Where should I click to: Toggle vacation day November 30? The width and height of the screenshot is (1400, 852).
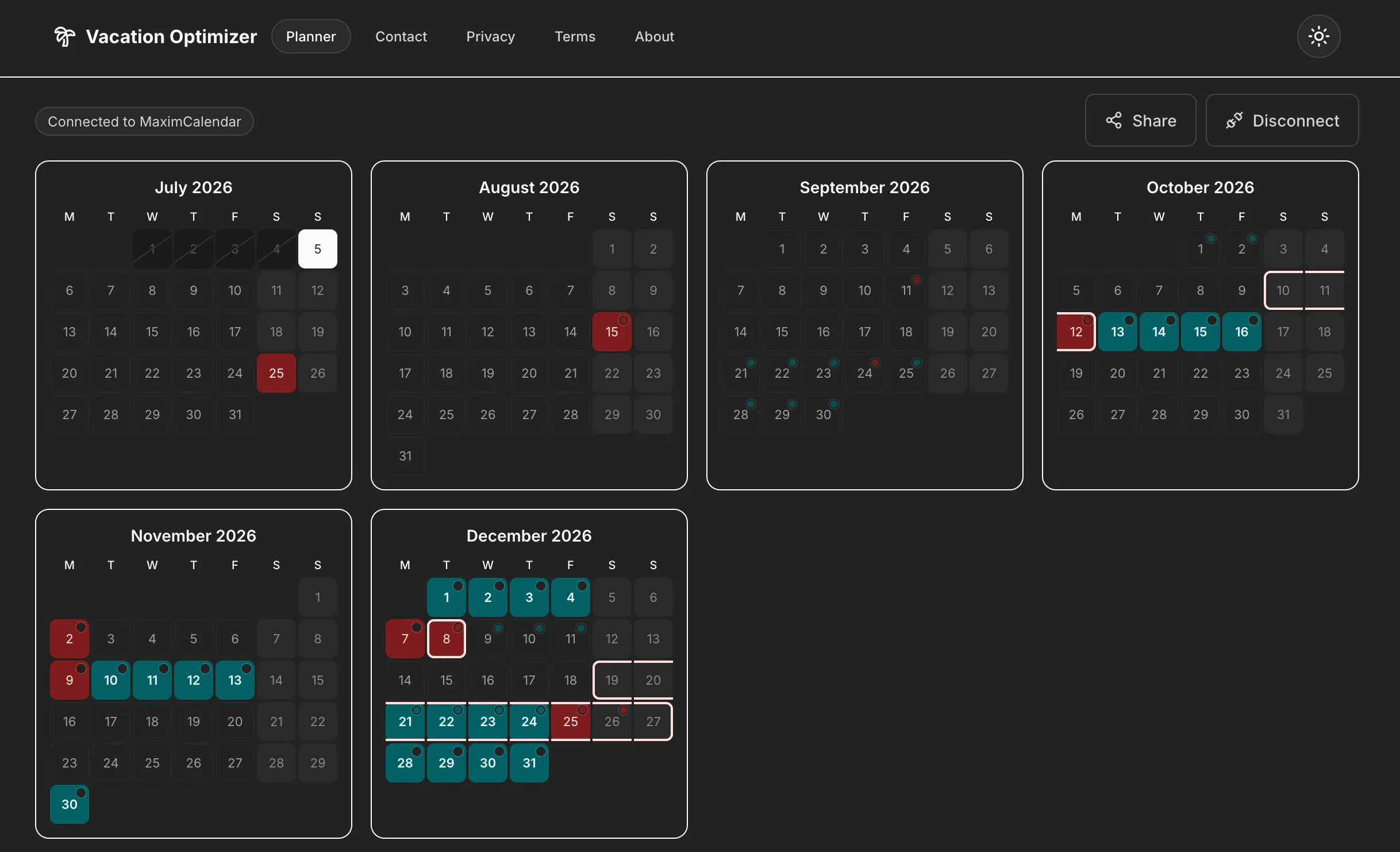coord(70,804)
